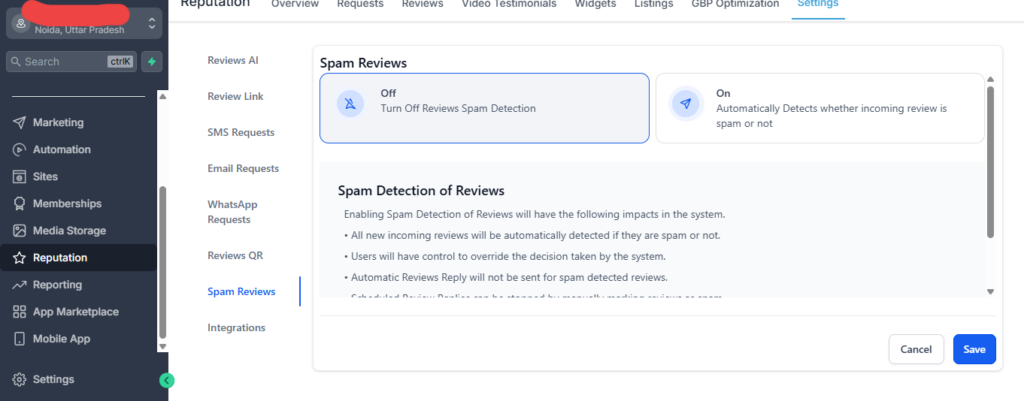Viewport: 1024px width, 401px height.
Task: Select Spam Reviews settings section
Action: coord(241,291)
